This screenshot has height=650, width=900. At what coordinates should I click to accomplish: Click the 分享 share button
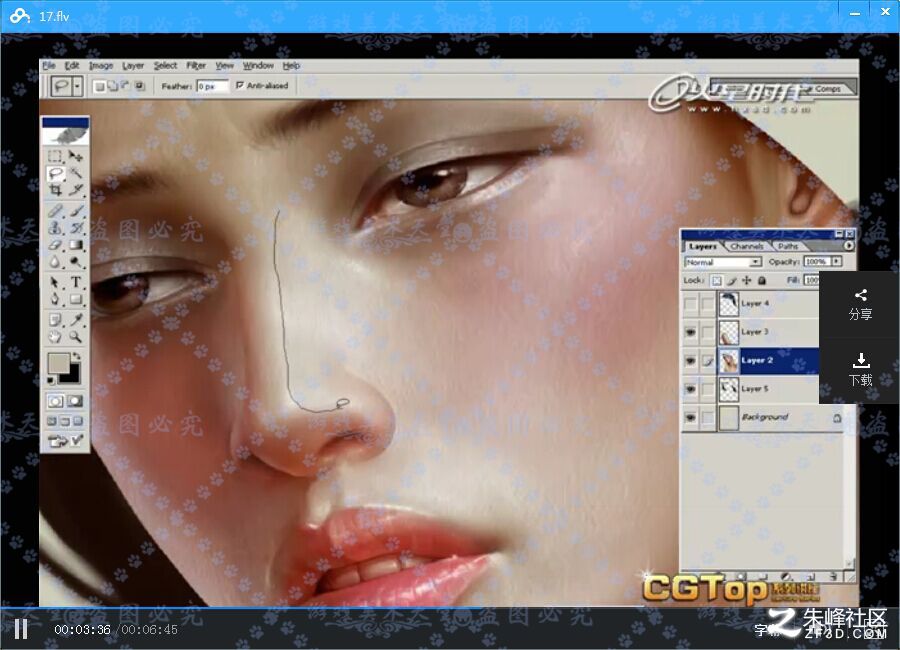pyautogui.click(x=860, y=305)
